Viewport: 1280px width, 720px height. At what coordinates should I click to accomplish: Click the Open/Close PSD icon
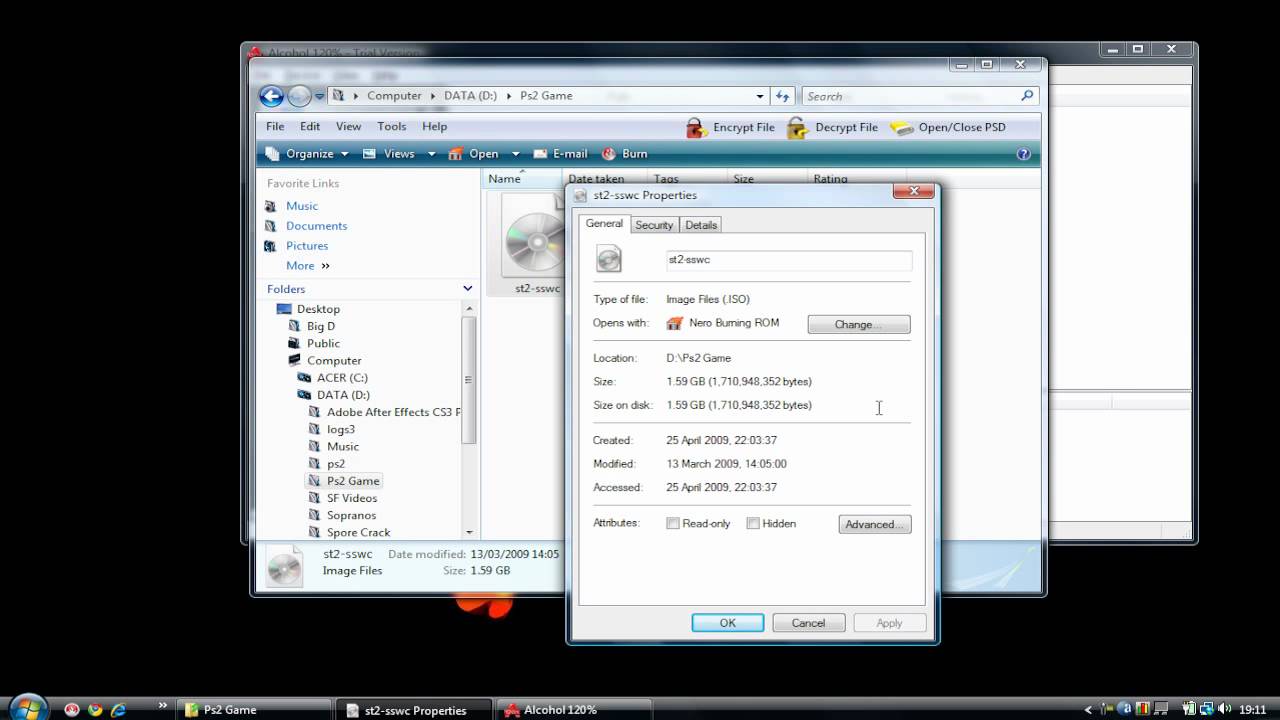point(902,128)
